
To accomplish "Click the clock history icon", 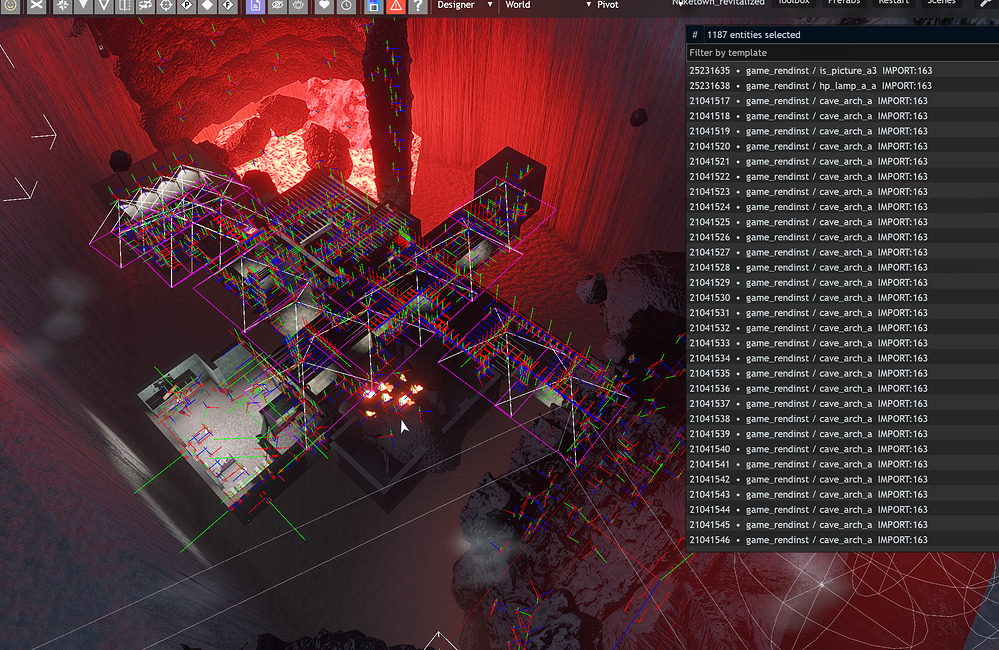I will point(346,5).
